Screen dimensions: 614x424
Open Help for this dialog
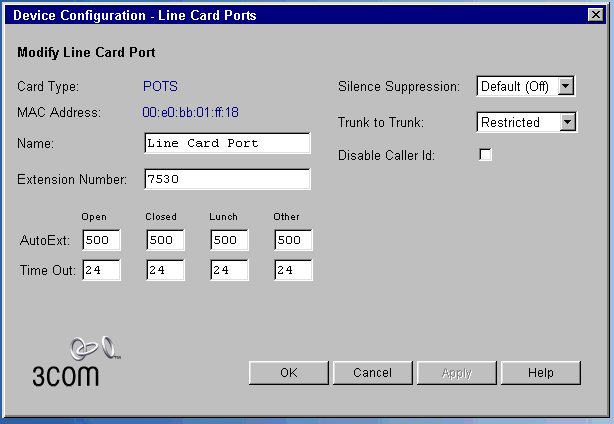click(x=540, y=373)
